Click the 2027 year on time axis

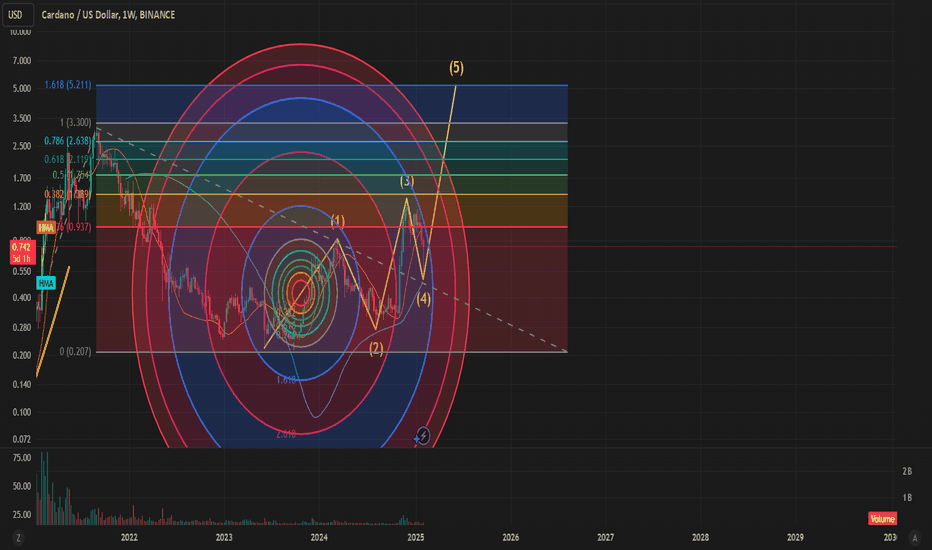[x=606, y=538]
